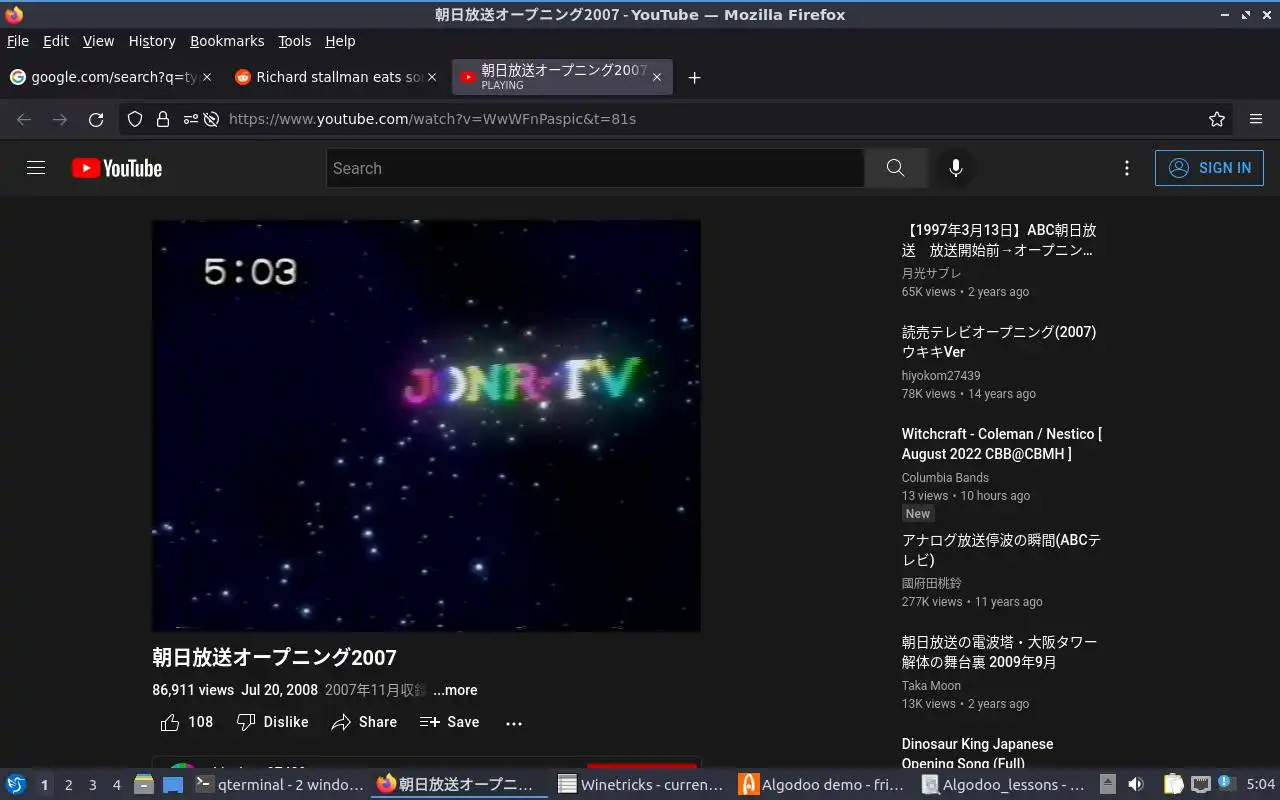Click show desktop icon in taskbar
The image size is (1280, 800).
click(x=173, y=785)
